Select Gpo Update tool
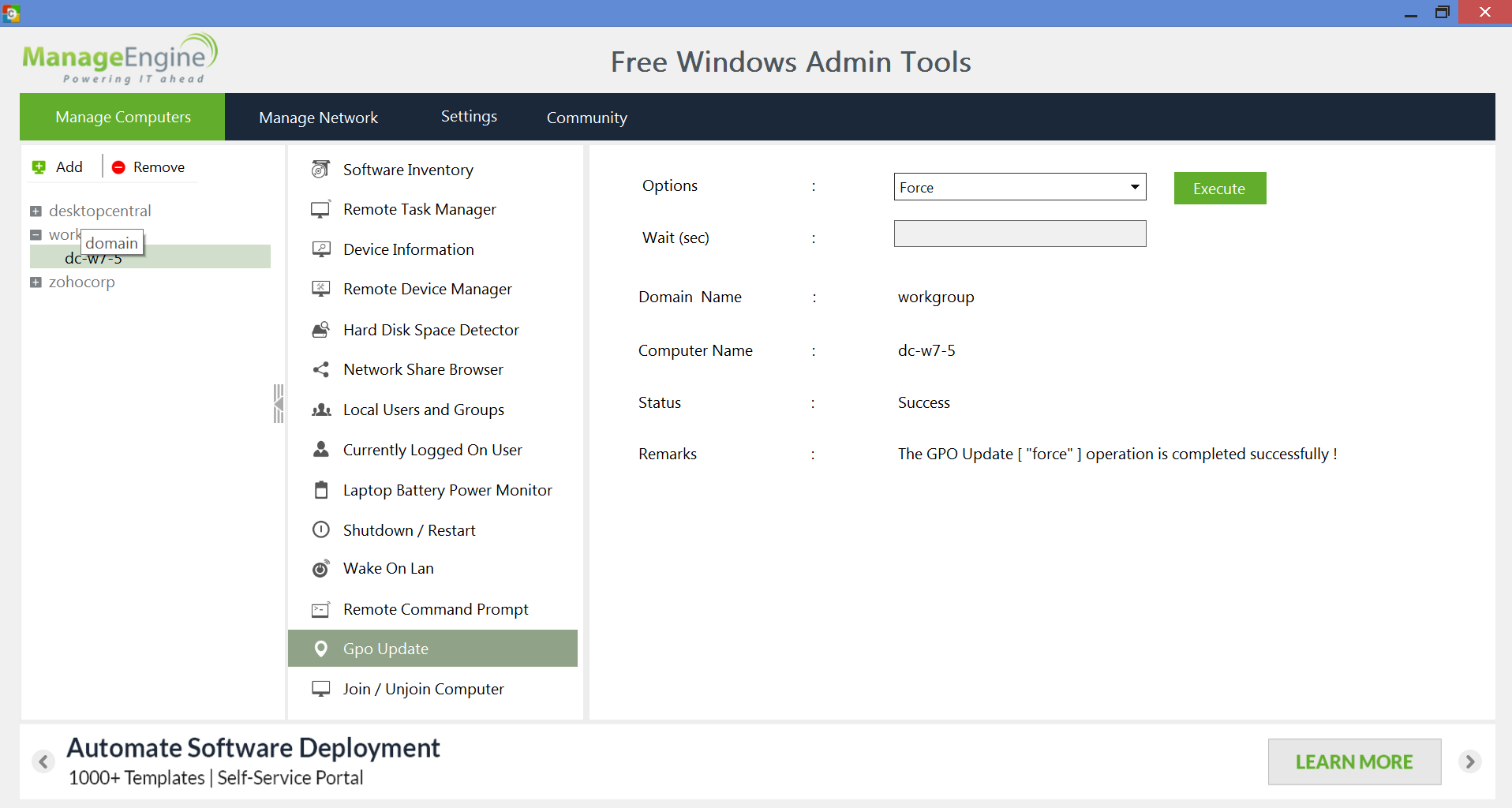 432,649
